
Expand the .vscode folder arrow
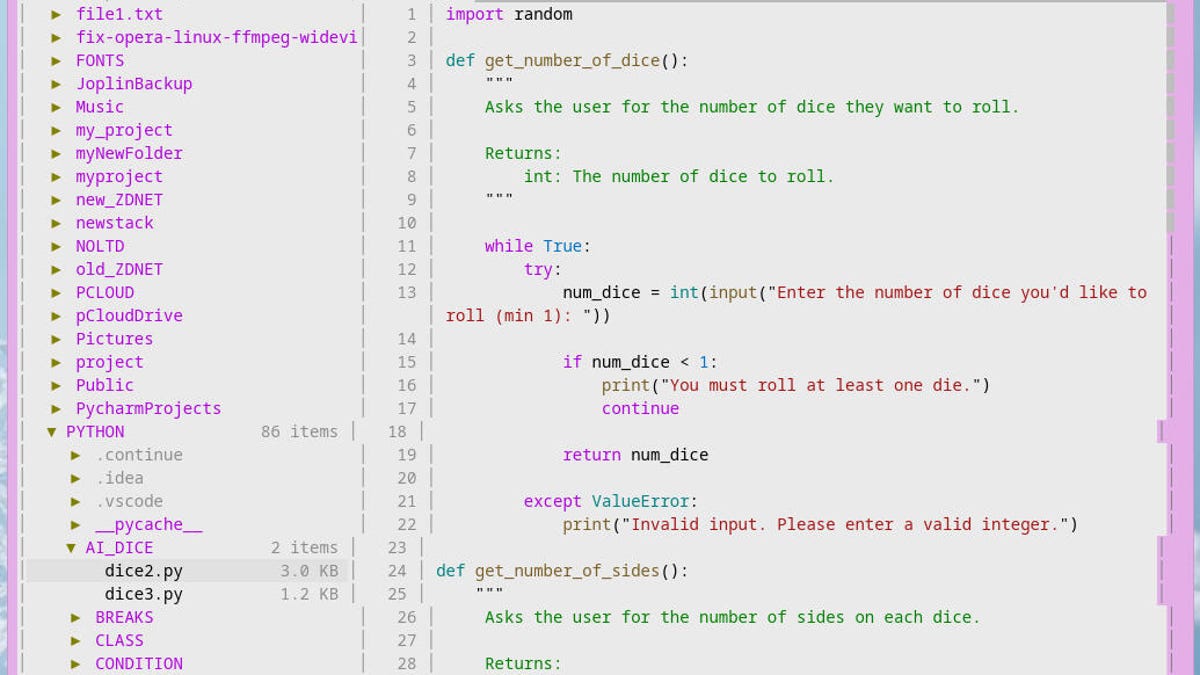pyautogui.click(x=76, y=502)
